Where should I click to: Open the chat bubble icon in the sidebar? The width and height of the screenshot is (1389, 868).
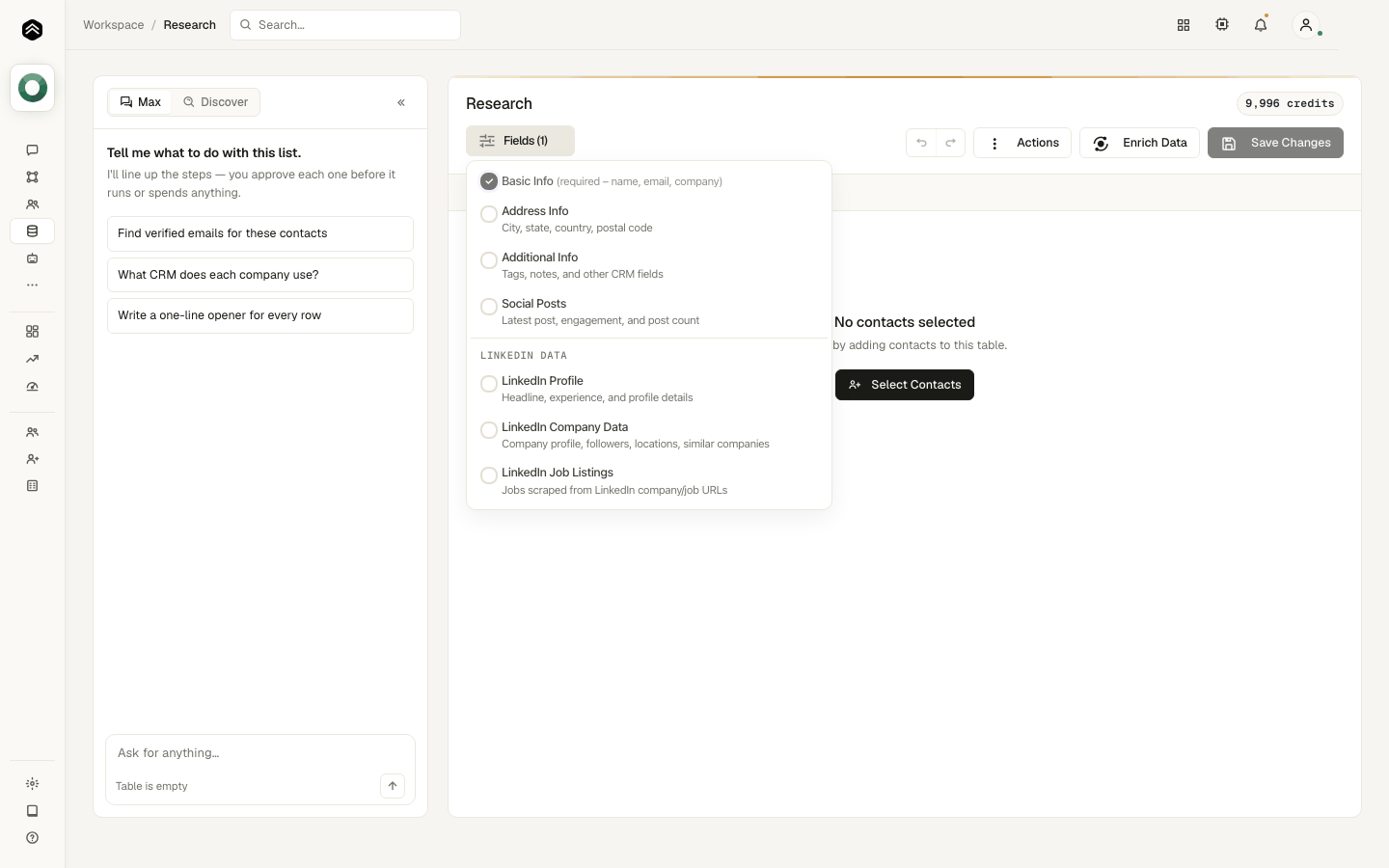pos(32,150)
